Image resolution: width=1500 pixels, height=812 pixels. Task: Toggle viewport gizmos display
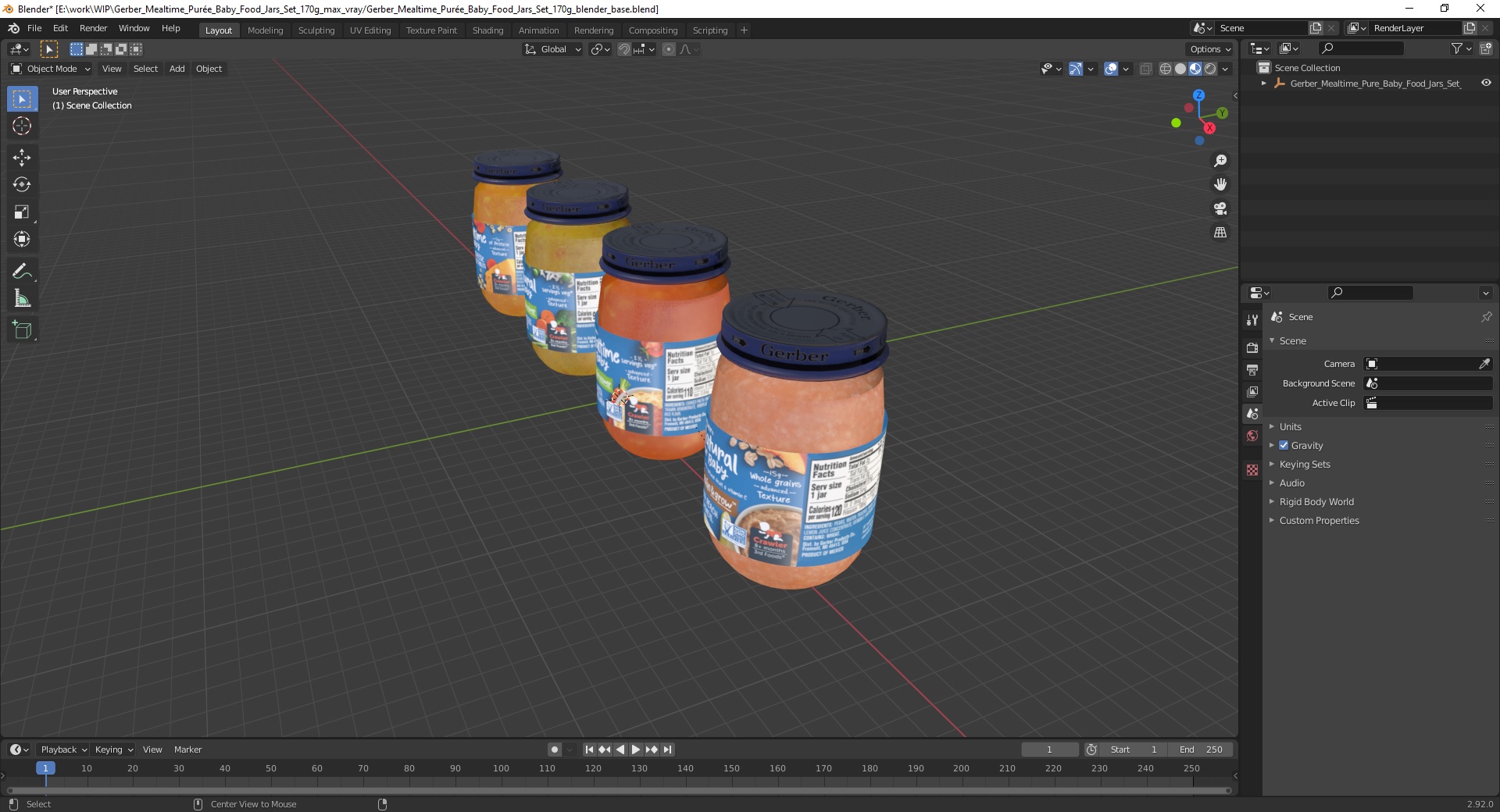(1076, 69)
